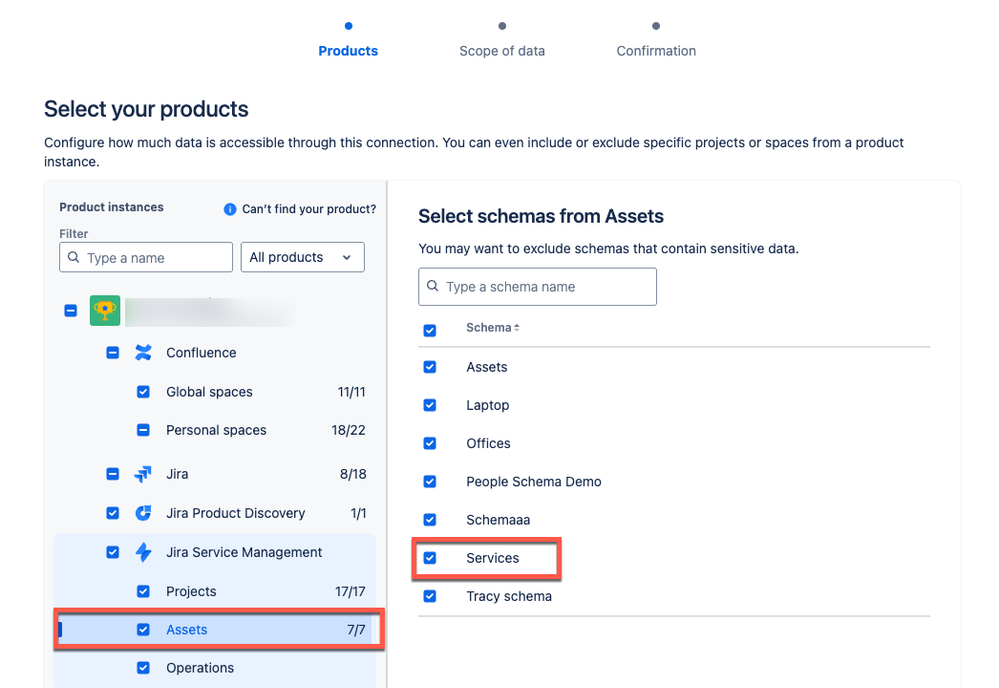
Task: Uncheck the Offices schema checkbox
Action: tap(430, 443)
